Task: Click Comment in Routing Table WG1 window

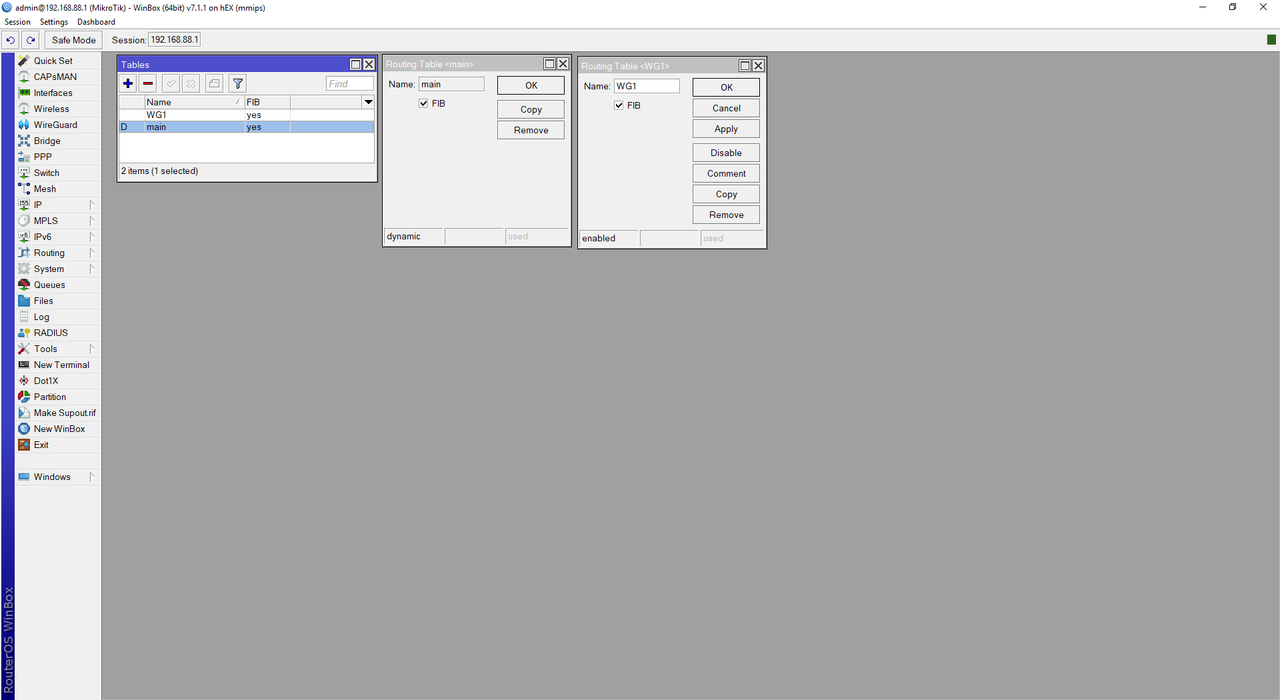Action: [726, 174]
